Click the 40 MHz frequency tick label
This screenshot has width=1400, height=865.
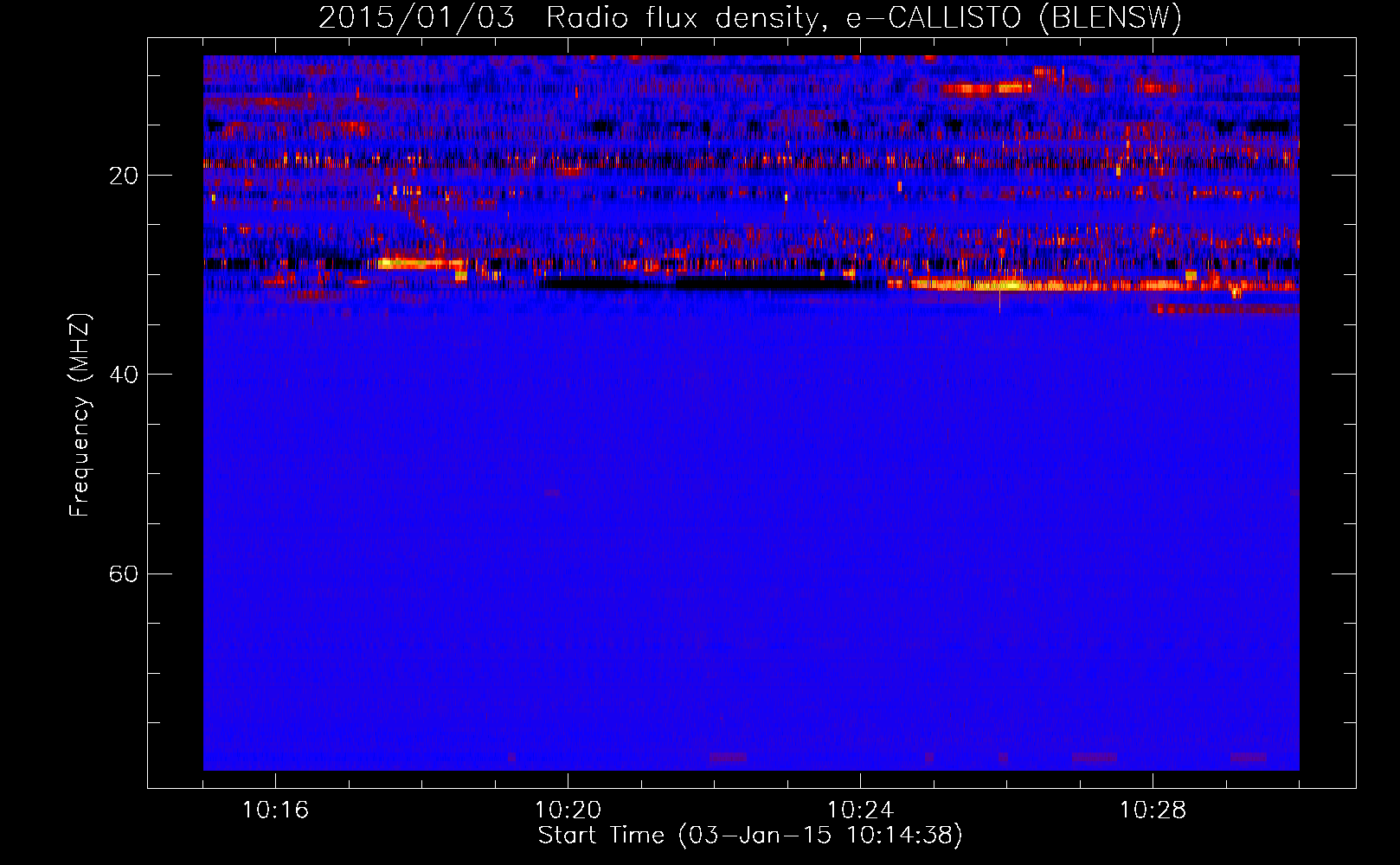click(x=124, y=375)
